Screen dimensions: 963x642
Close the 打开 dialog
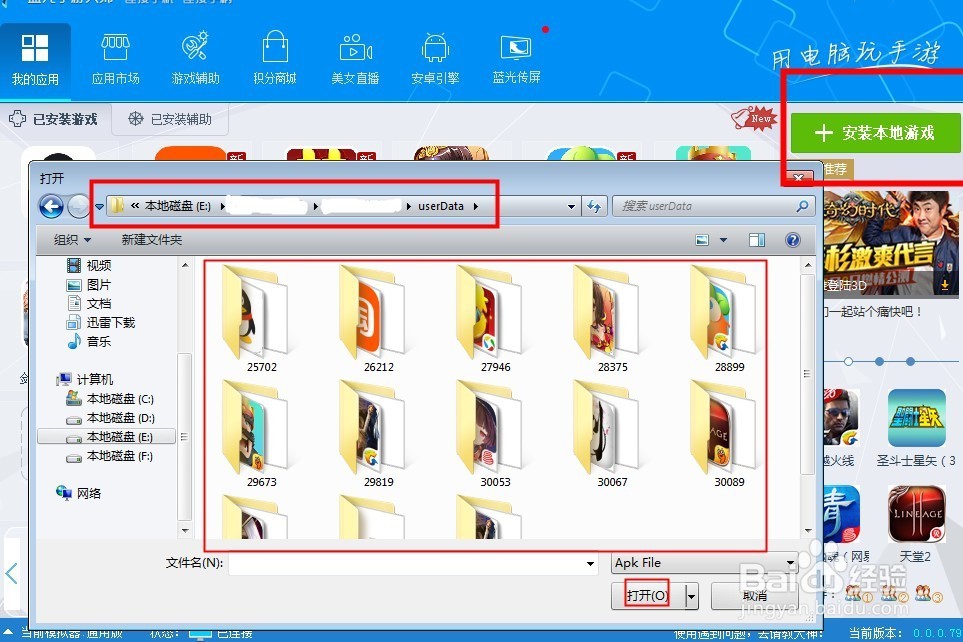click(x=798, y=178)
